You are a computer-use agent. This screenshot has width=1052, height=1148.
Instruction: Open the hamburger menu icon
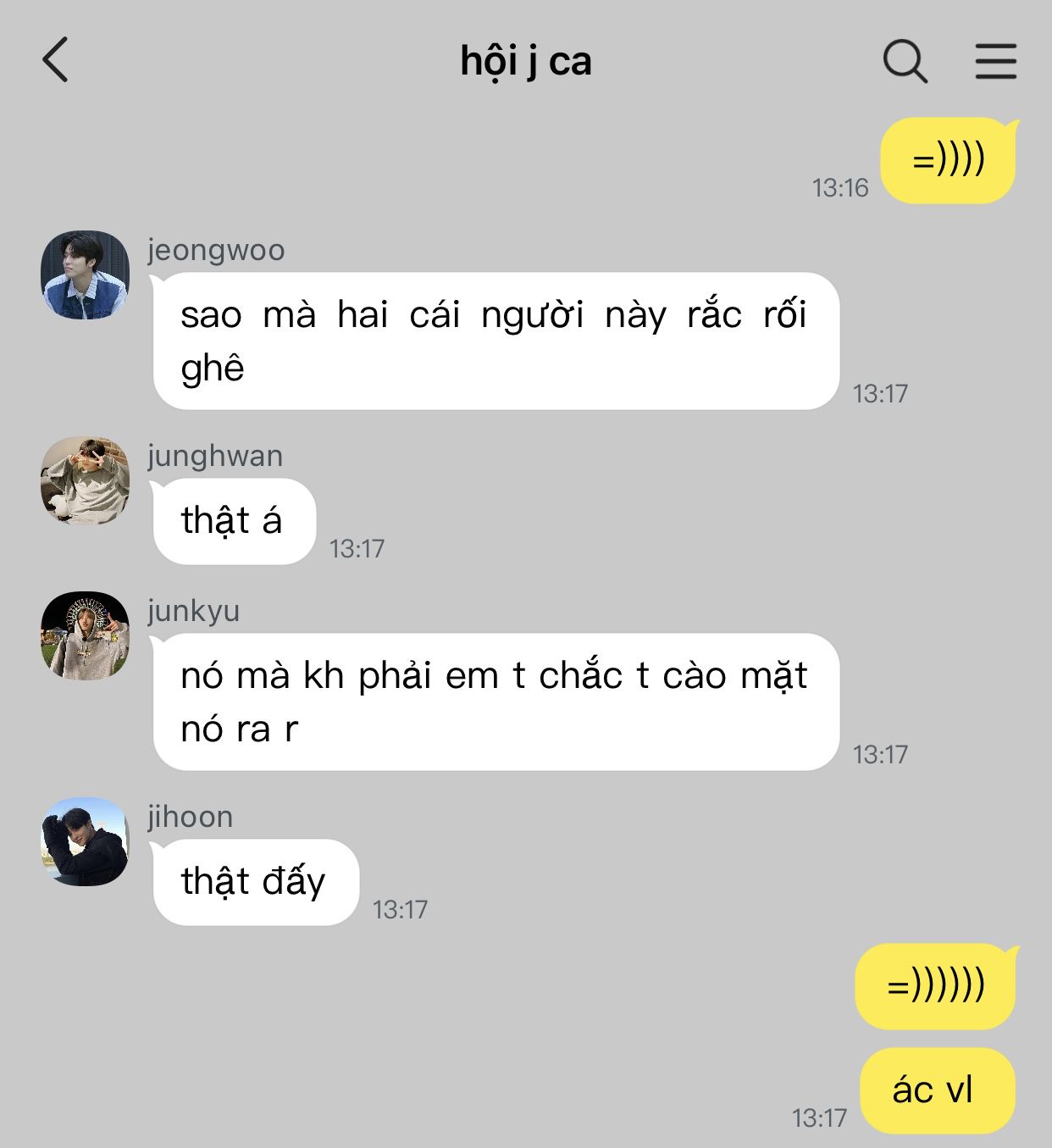[x=995, y=61]
